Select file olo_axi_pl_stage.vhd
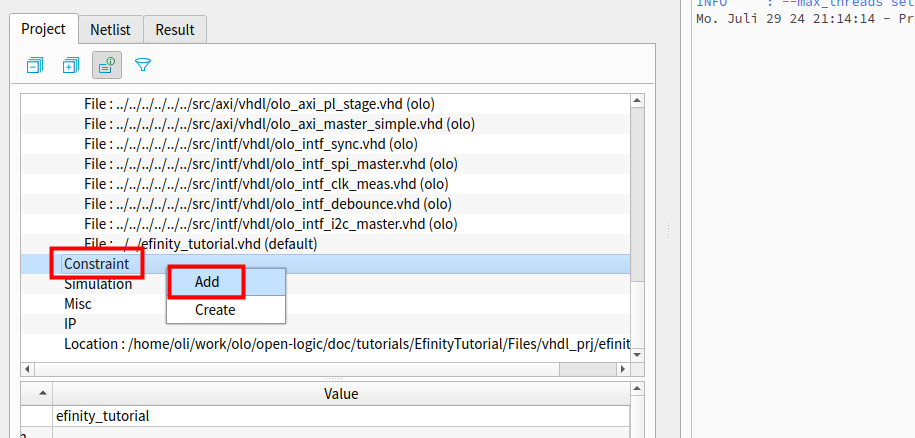This screenshot has width=915, height=438. [x=260, y=104]
